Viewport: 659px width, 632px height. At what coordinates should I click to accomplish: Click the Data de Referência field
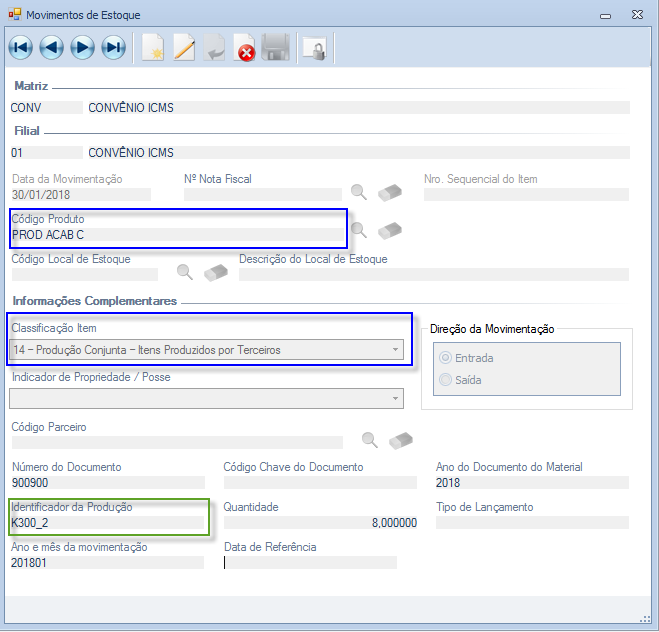[310, 562]
